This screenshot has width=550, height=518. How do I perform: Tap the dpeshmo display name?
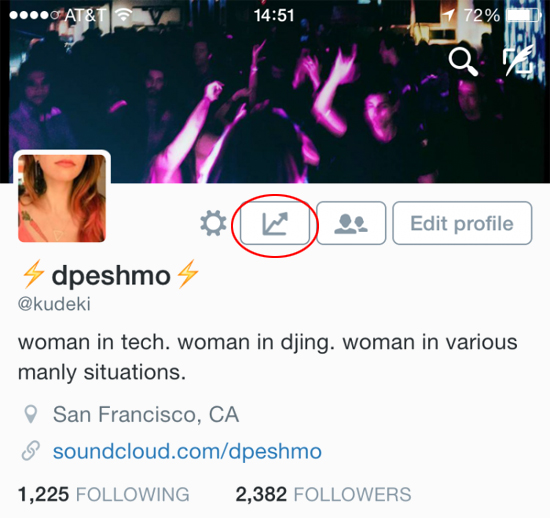(x=111, y=276)
